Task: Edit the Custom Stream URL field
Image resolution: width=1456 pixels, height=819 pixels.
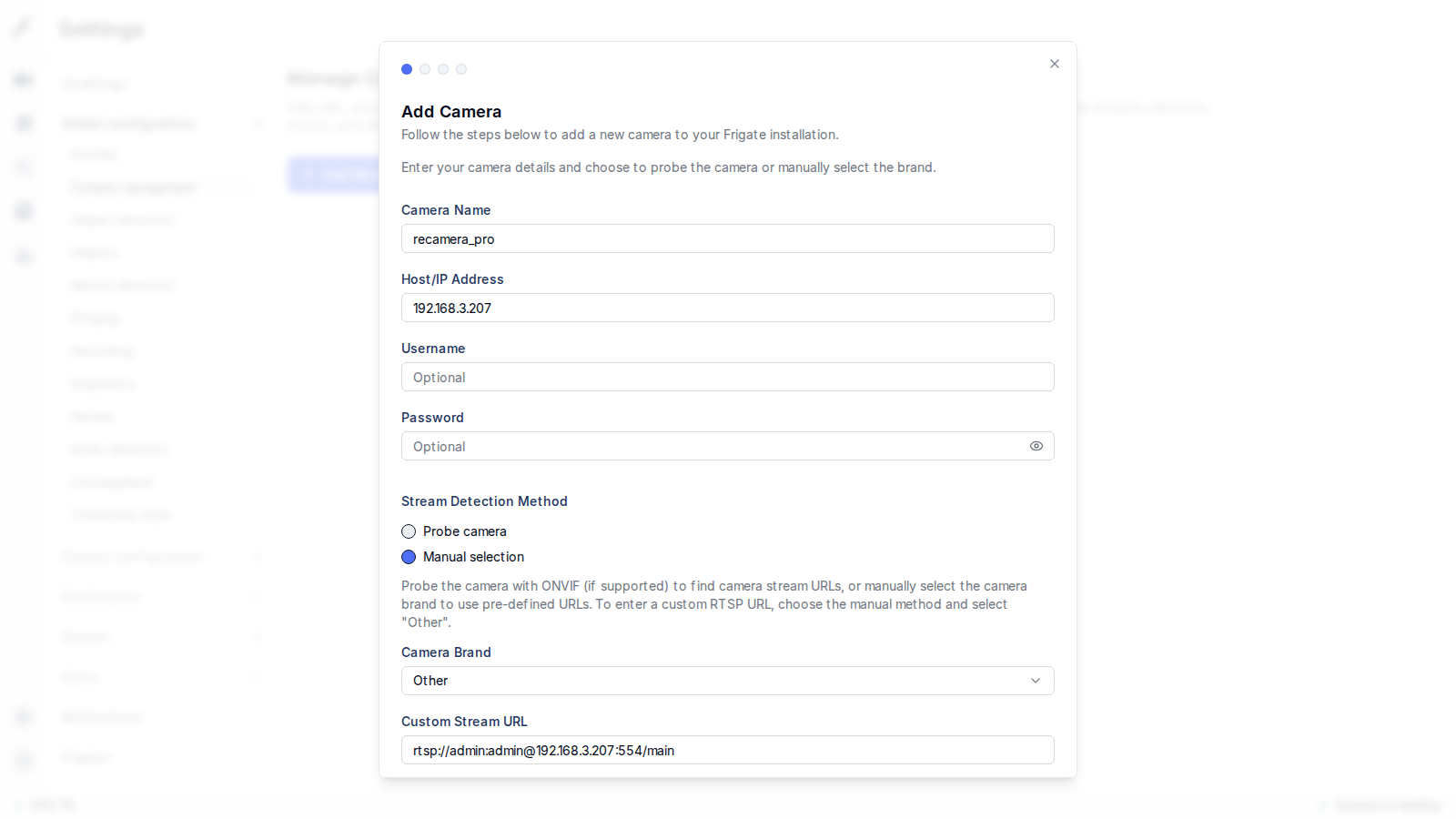Action: pyautogui.click(x=728, y=750)
